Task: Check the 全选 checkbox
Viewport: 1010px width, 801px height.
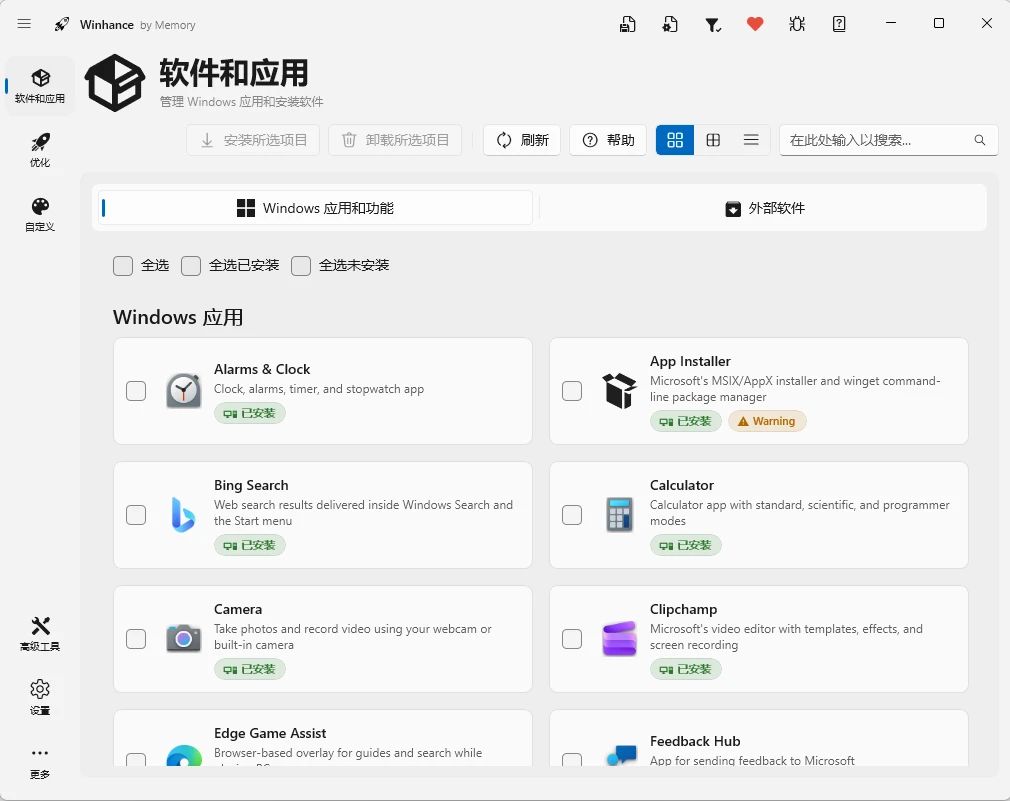Action: pos(123,266)
